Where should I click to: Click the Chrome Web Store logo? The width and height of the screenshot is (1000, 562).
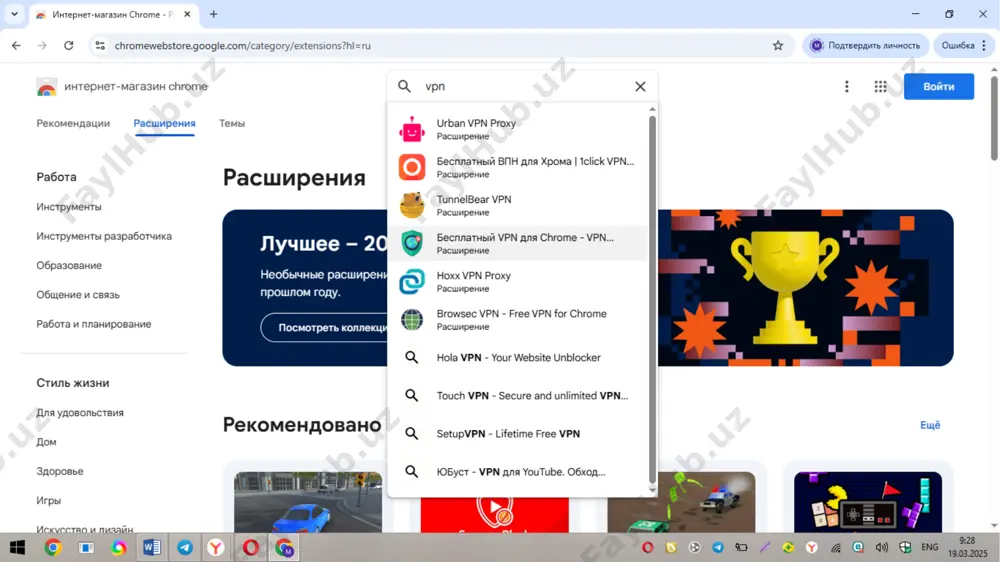coord(47,87)
